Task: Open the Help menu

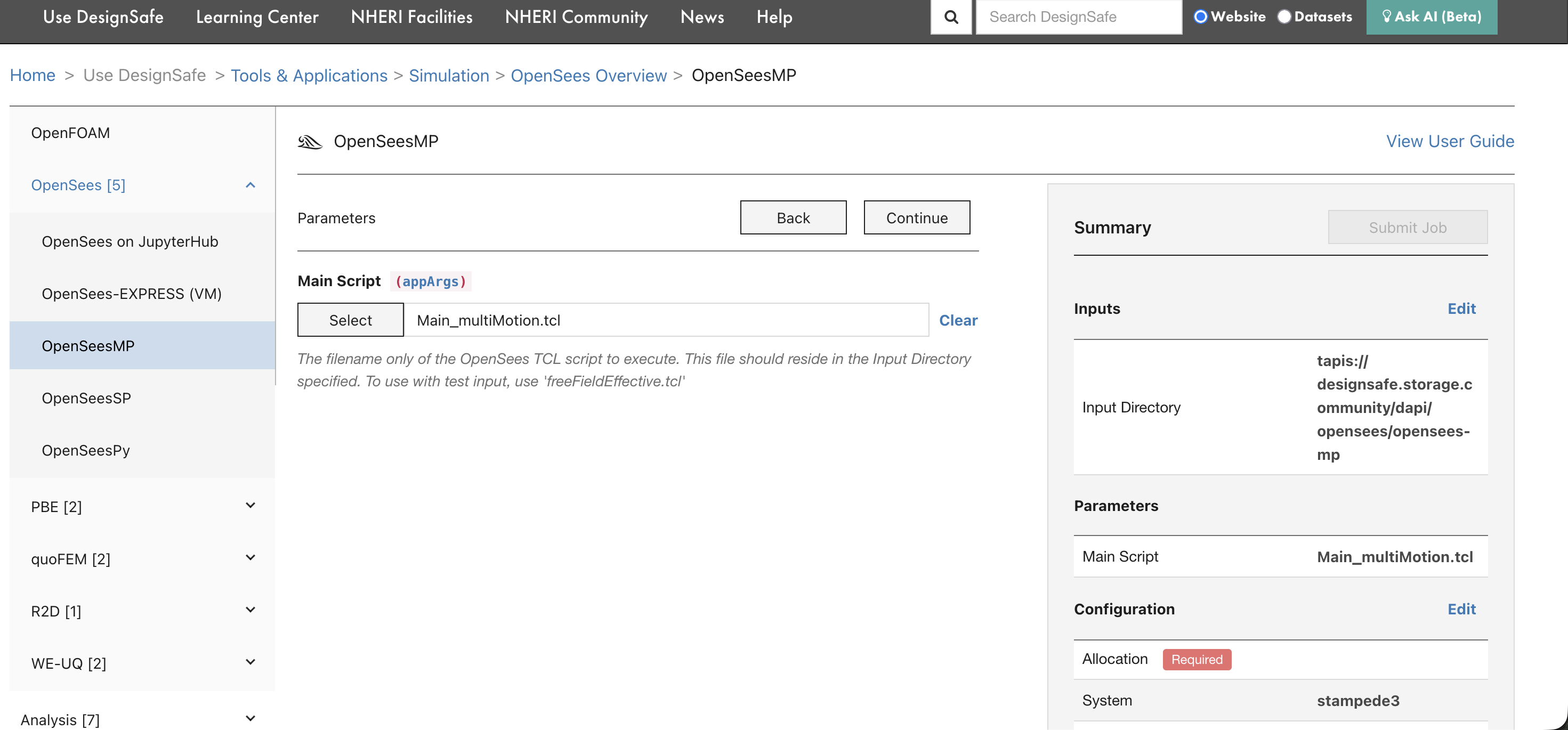Action: (x=774, y=17)
